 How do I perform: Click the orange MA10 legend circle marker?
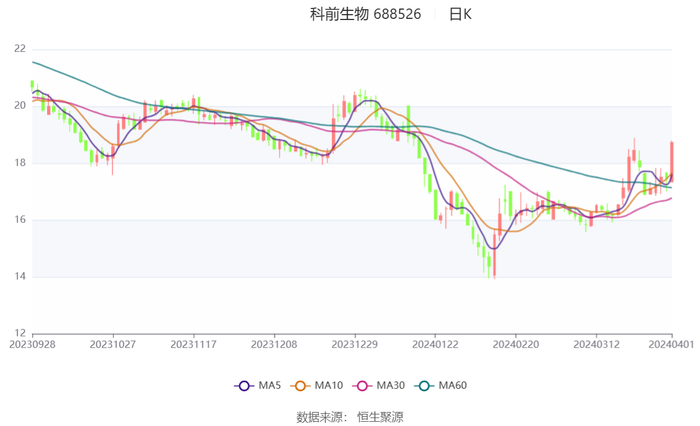click(x=300, y=386)
